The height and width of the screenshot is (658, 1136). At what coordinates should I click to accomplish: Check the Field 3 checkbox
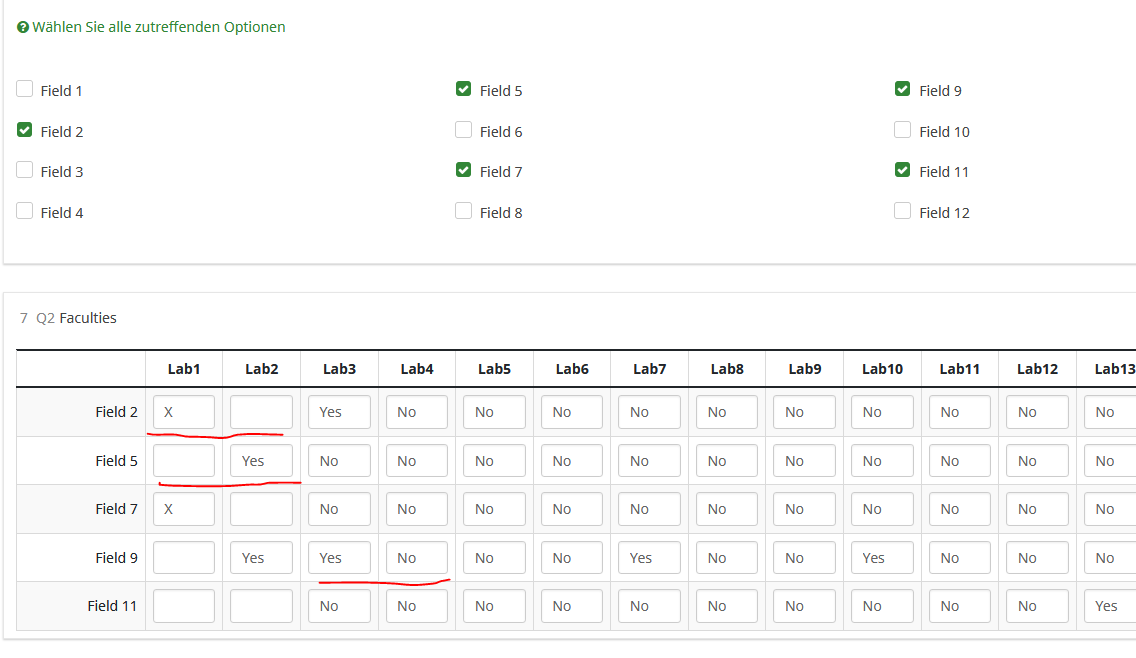[25, 170]
